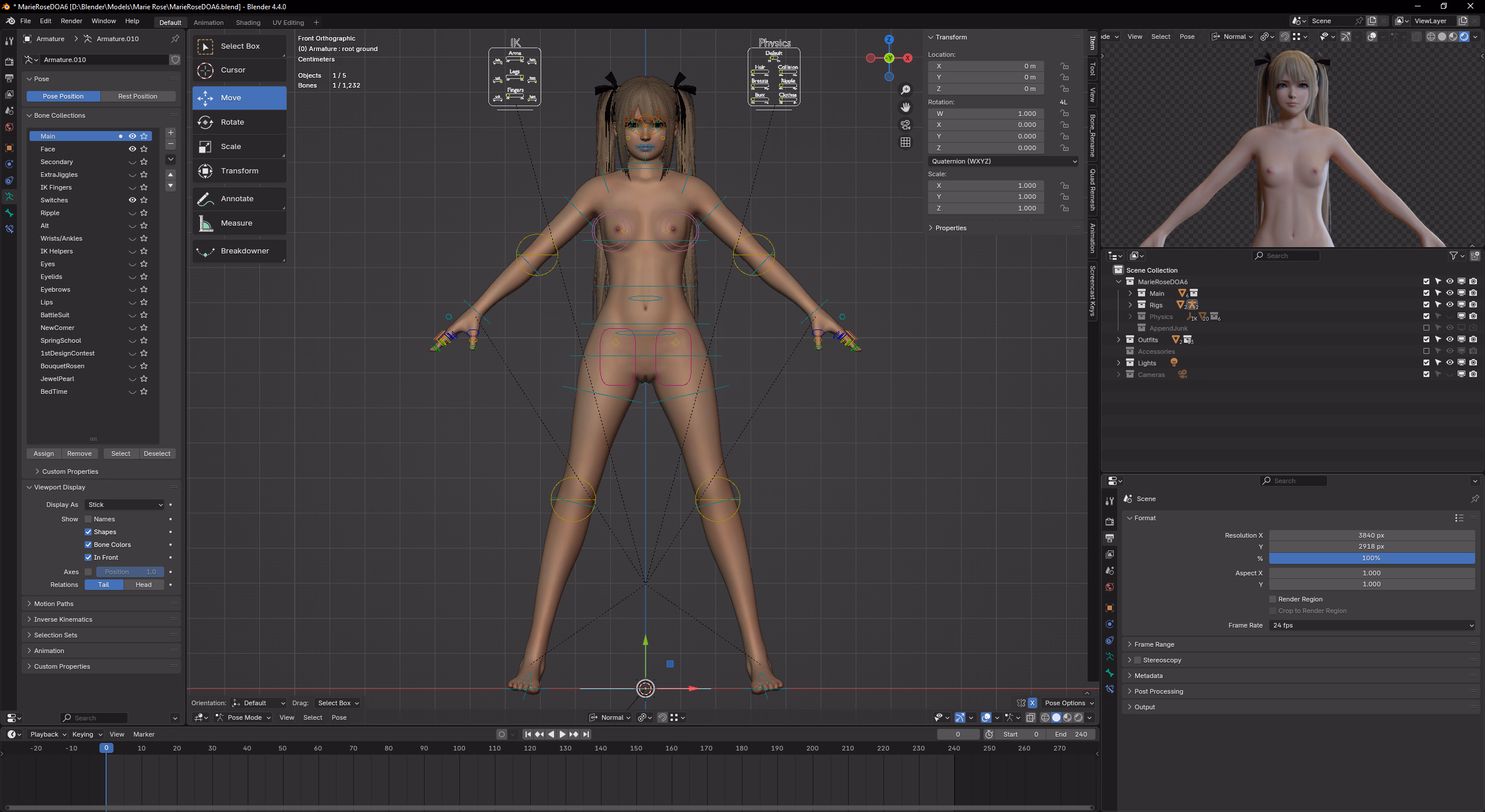Image resolution: width=1485 pixels, height=812 pixels.
Task: Click the Assign button
Action: point(44,454)
